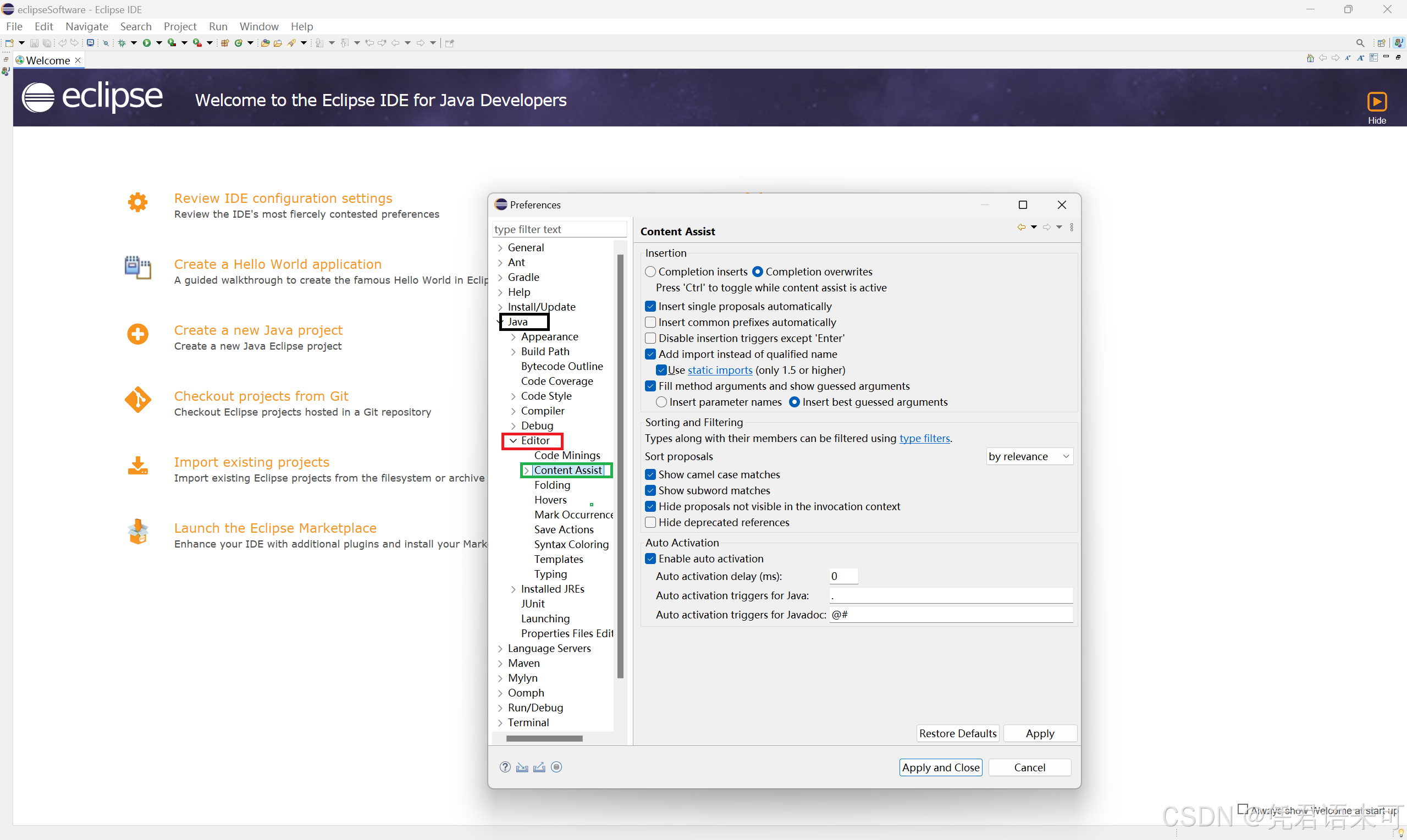Expand the General preferences node
The image size is (1407, 840).
[x=500, y=248]
